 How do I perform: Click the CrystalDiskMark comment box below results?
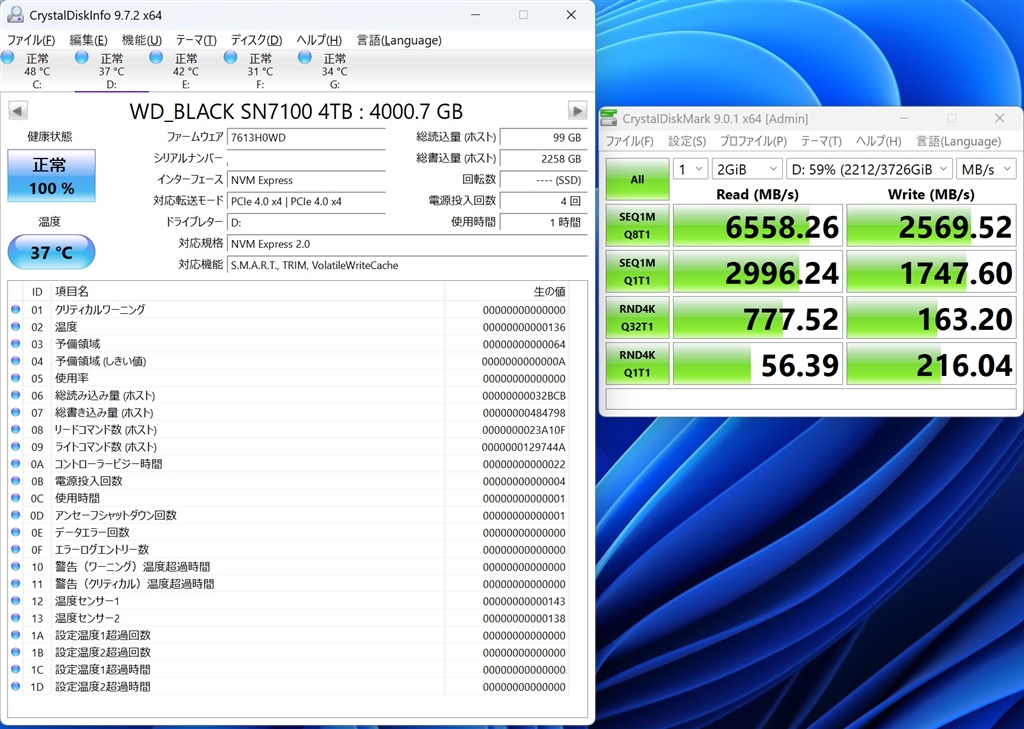810,398
